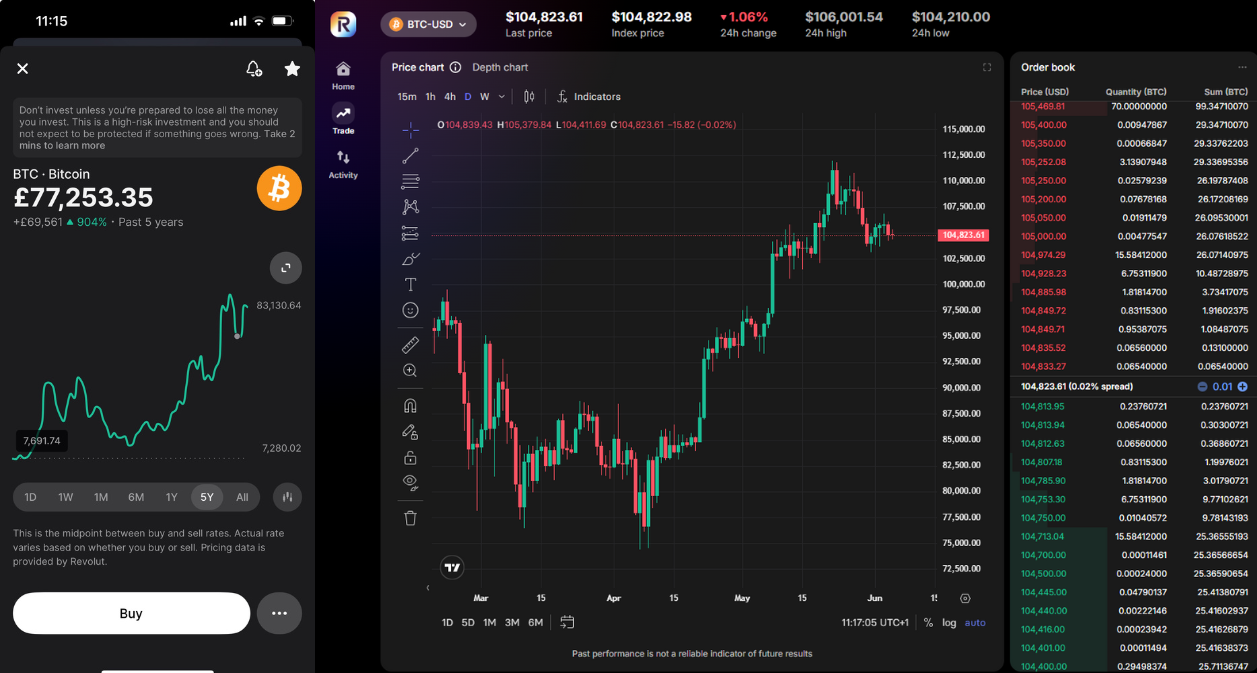Click the 104,823.61 price axis marker
1257x673 pixels.
tap(963, 235)
